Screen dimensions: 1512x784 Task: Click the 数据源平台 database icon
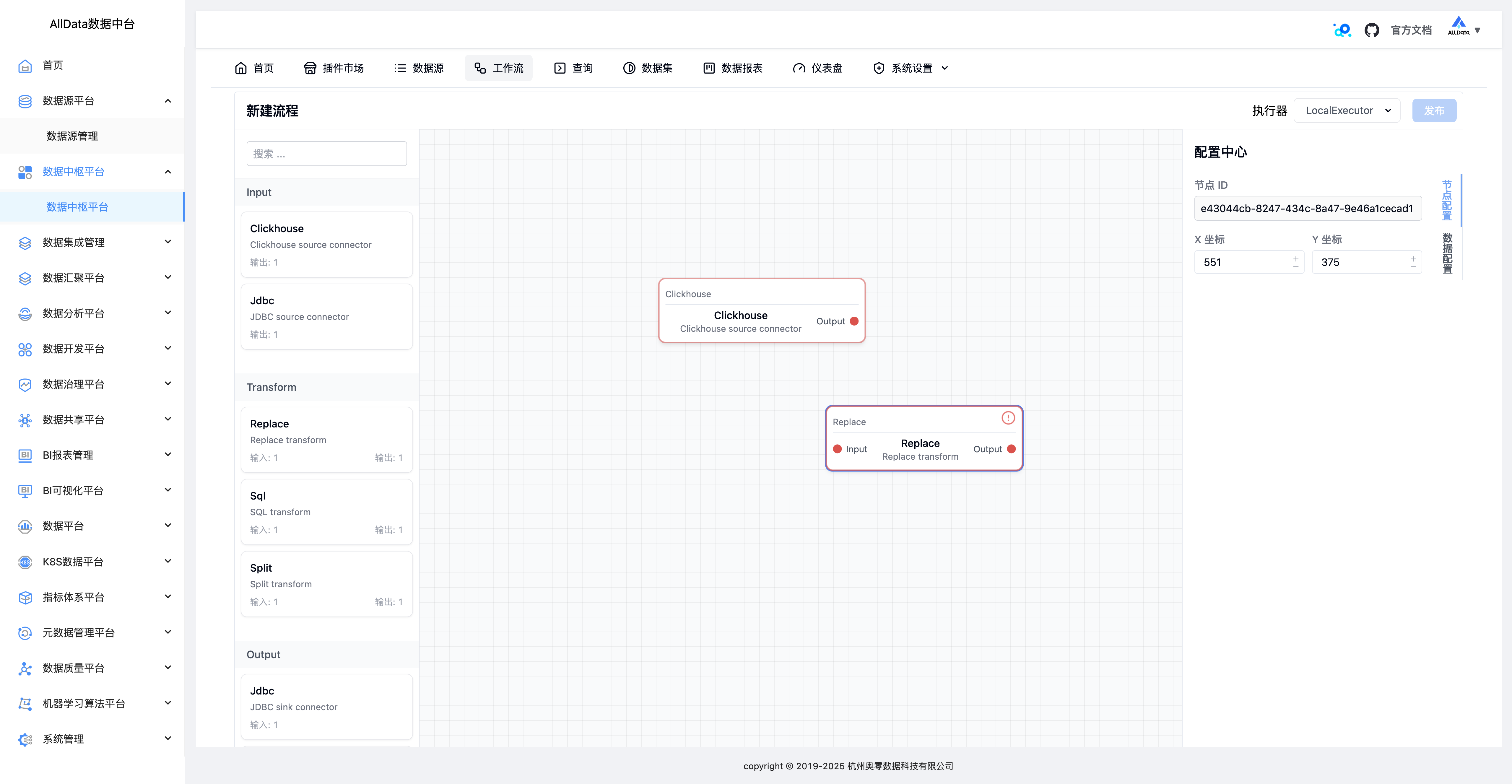point(25,101)
